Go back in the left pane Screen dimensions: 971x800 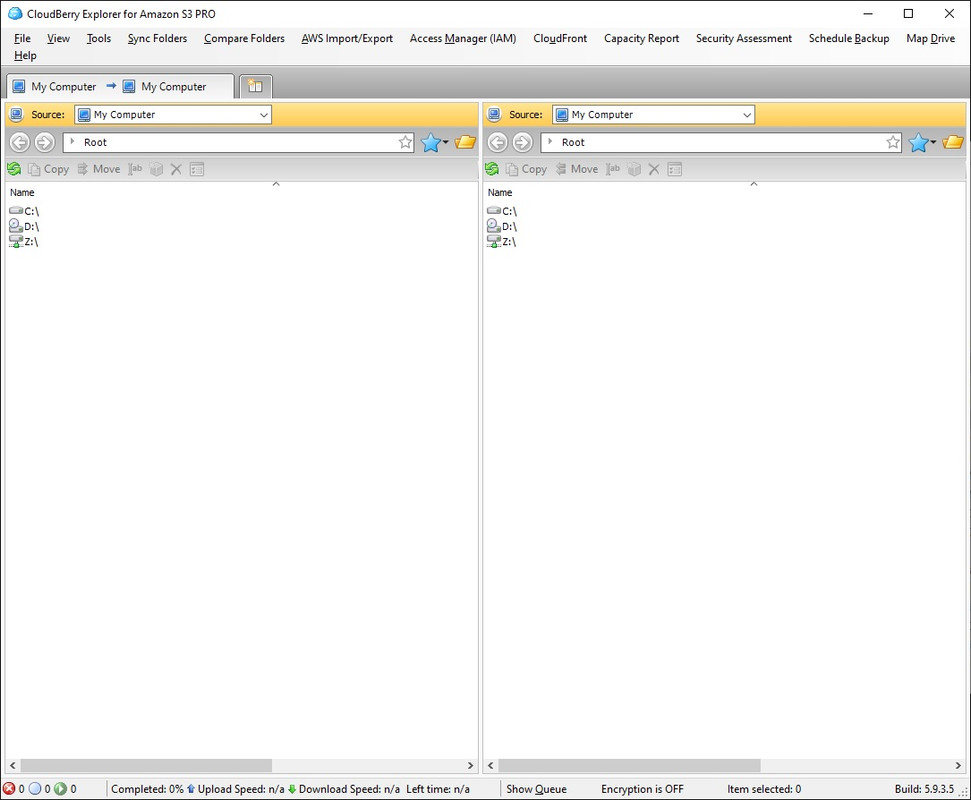(20, 142)
